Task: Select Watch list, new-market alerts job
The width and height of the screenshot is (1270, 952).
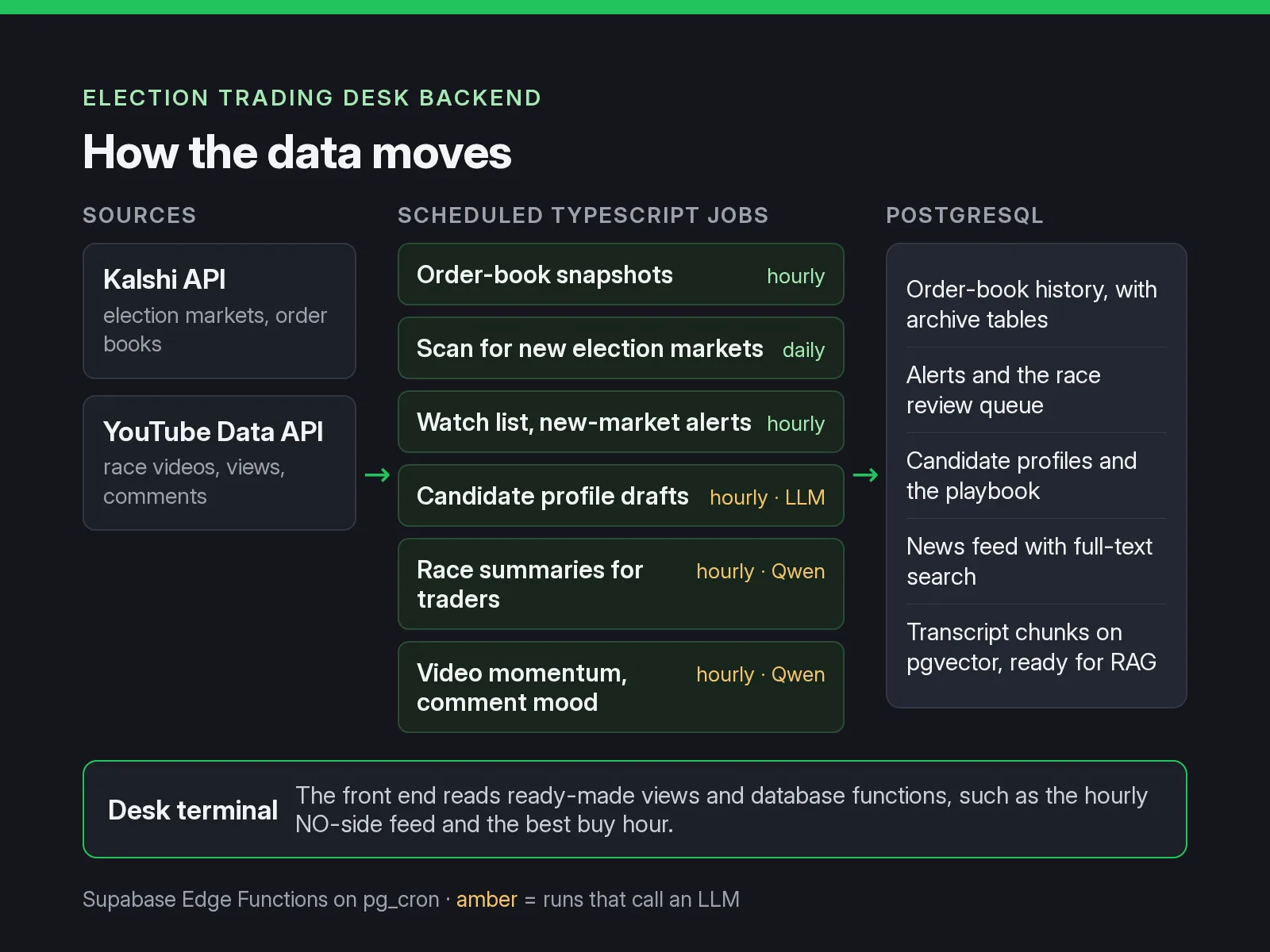Action: click(621, 422)
